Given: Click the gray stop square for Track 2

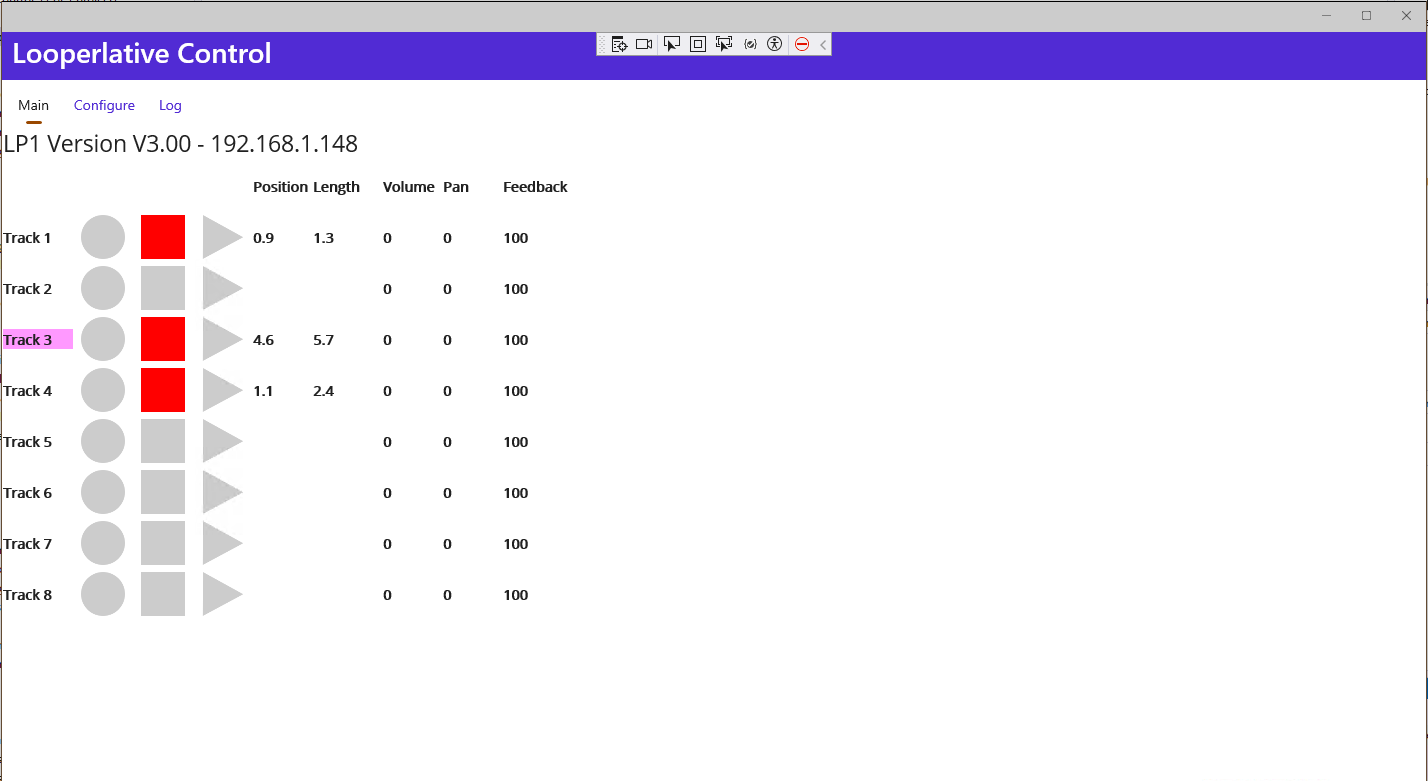Looking at the screenshot, I should [163, 288].
